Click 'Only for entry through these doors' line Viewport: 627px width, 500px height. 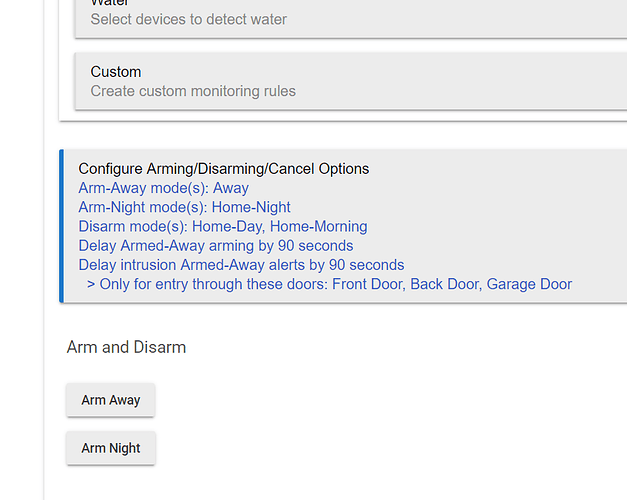[329, 284]
